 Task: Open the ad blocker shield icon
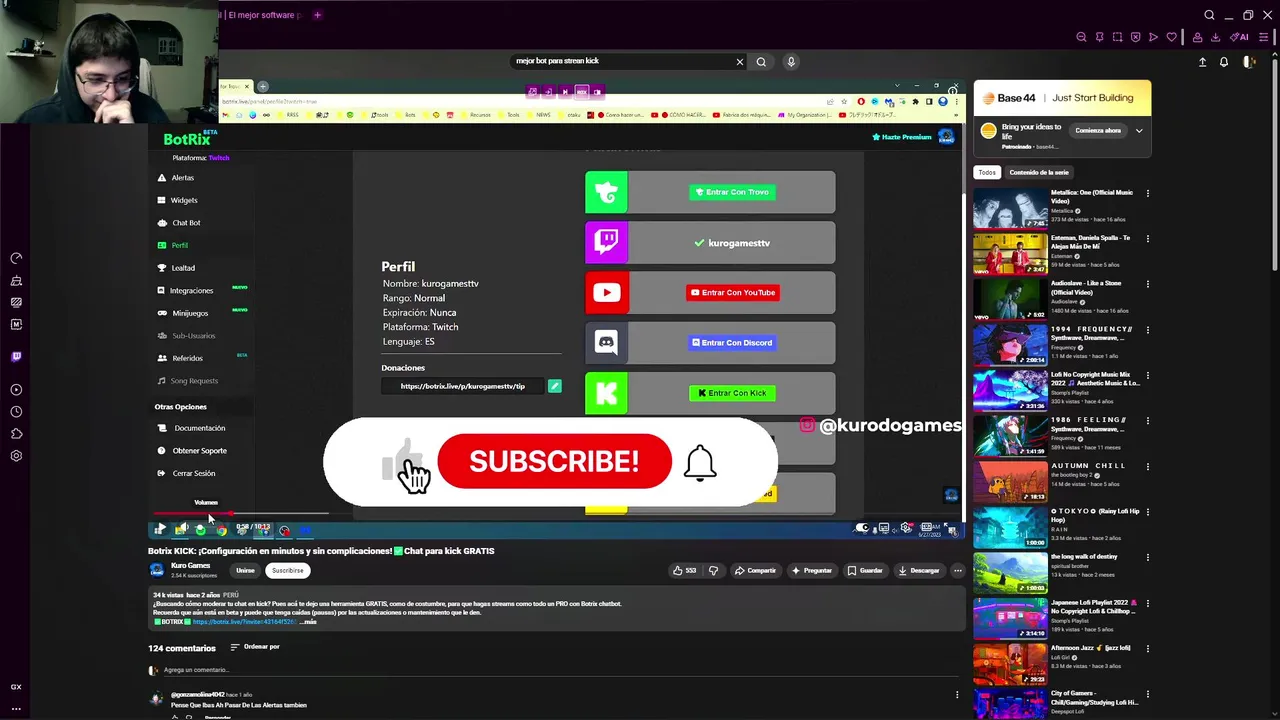click(1135, 37)
